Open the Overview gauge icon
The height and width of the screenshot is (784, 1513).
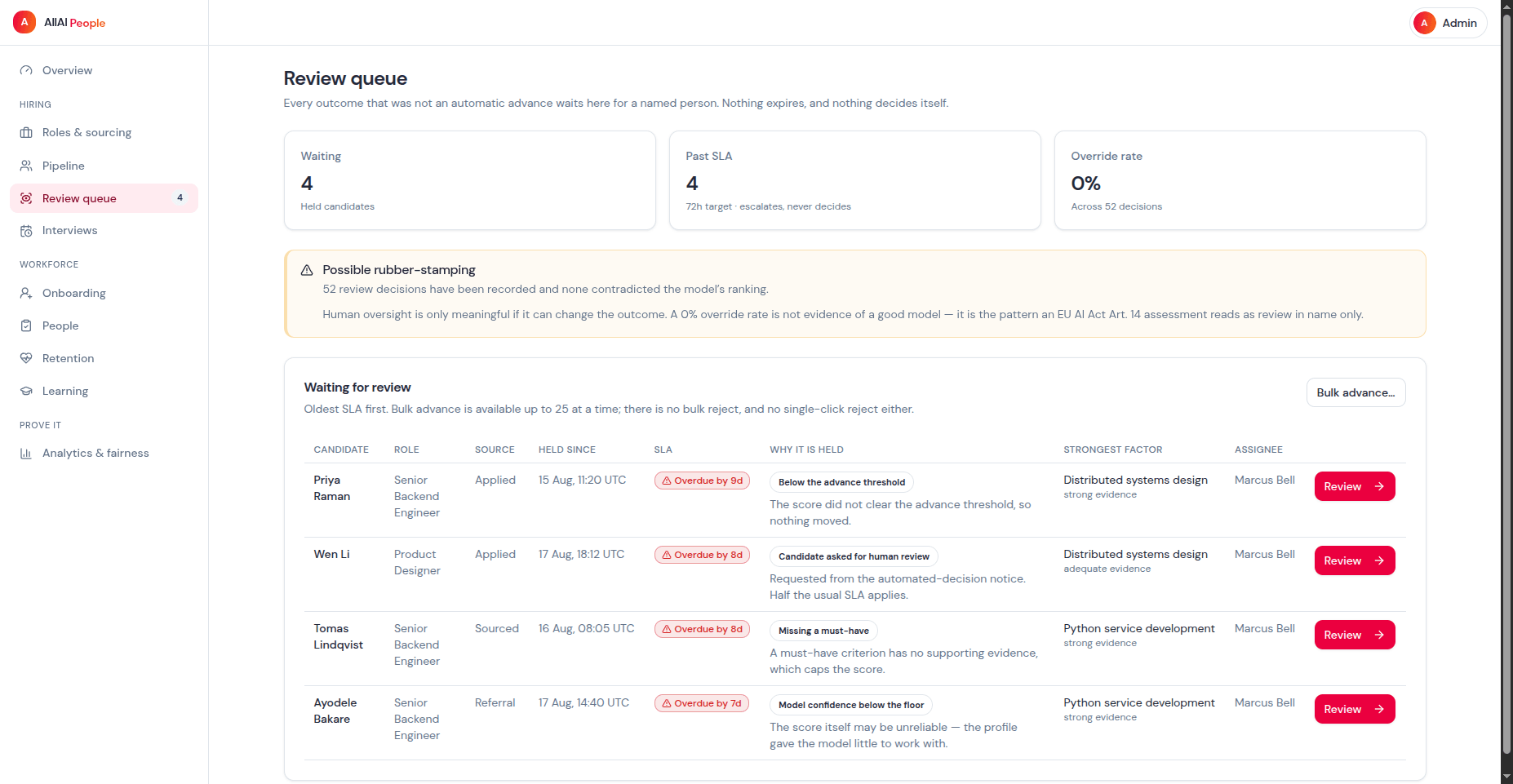pos(26,70)
